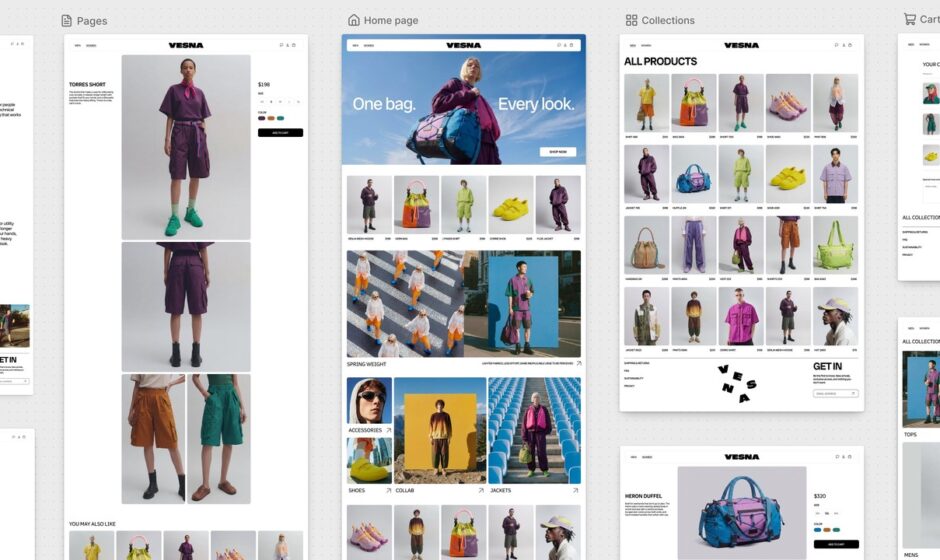Screen dimensions: 940x560
Task: Click the YOU MAY ALSO LIKE heading
Action: pos(92,524)
